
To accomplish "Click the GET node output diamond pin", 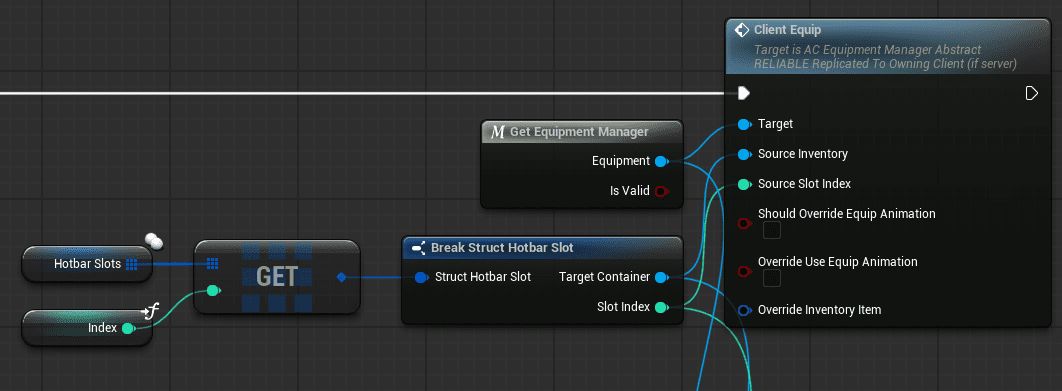I will point(341,277).
